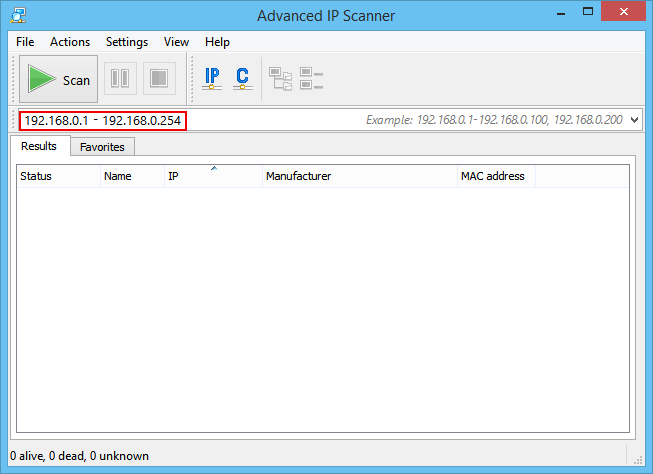Open the IP range history dropdown
Image resolution: width=653 pixels, height=474 pixels.
pyautogui.click(x=635, y=120)
